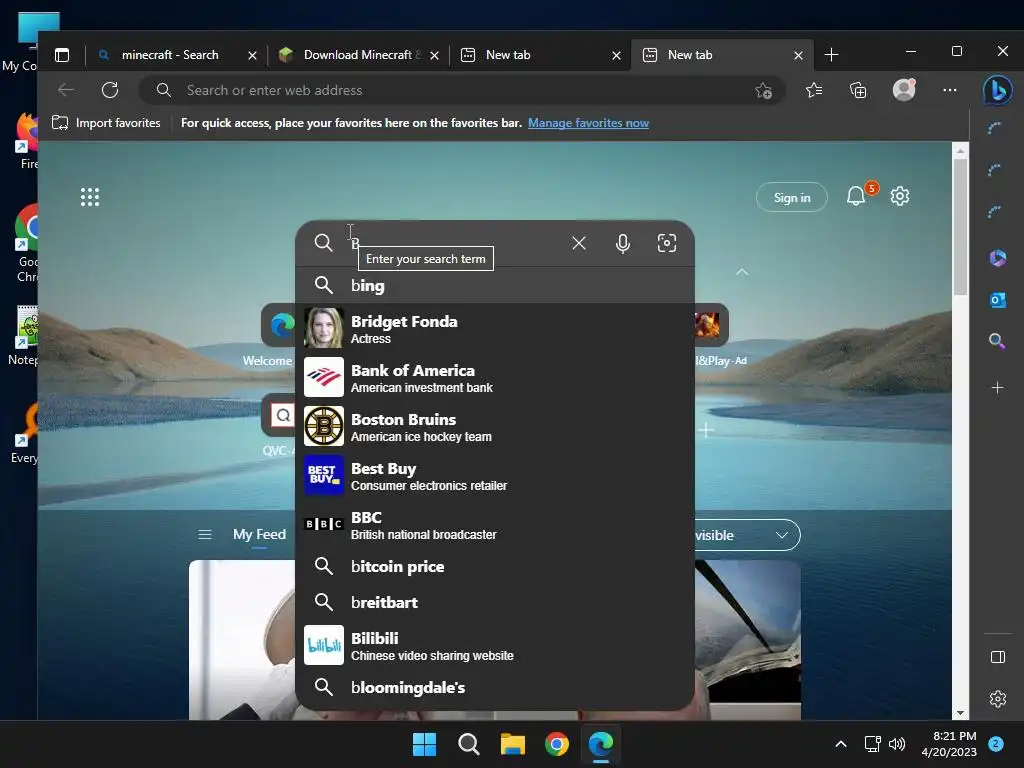Open Microsoft 365 sidebar icon

(x=997, y=258)
